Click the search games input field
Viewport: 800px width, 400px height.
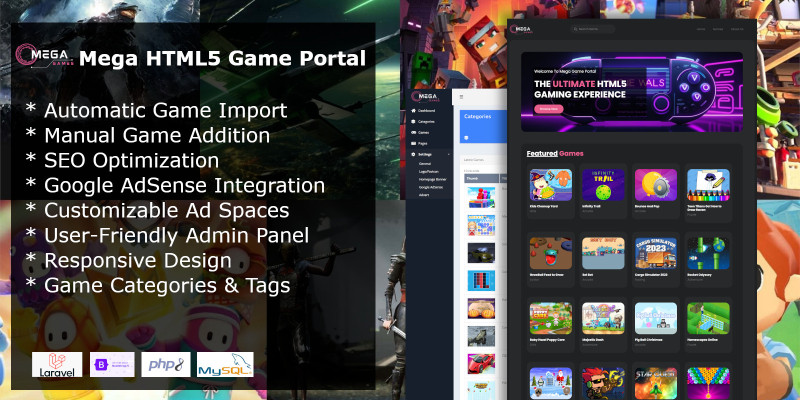(600, 29)
